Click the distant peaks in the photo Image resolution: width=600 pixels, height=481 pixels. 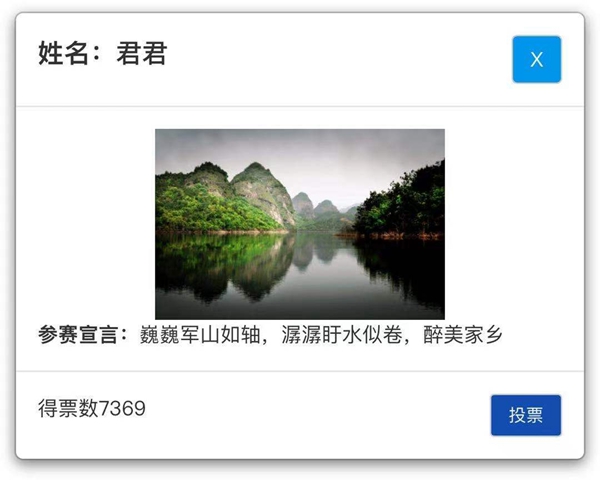316,207
